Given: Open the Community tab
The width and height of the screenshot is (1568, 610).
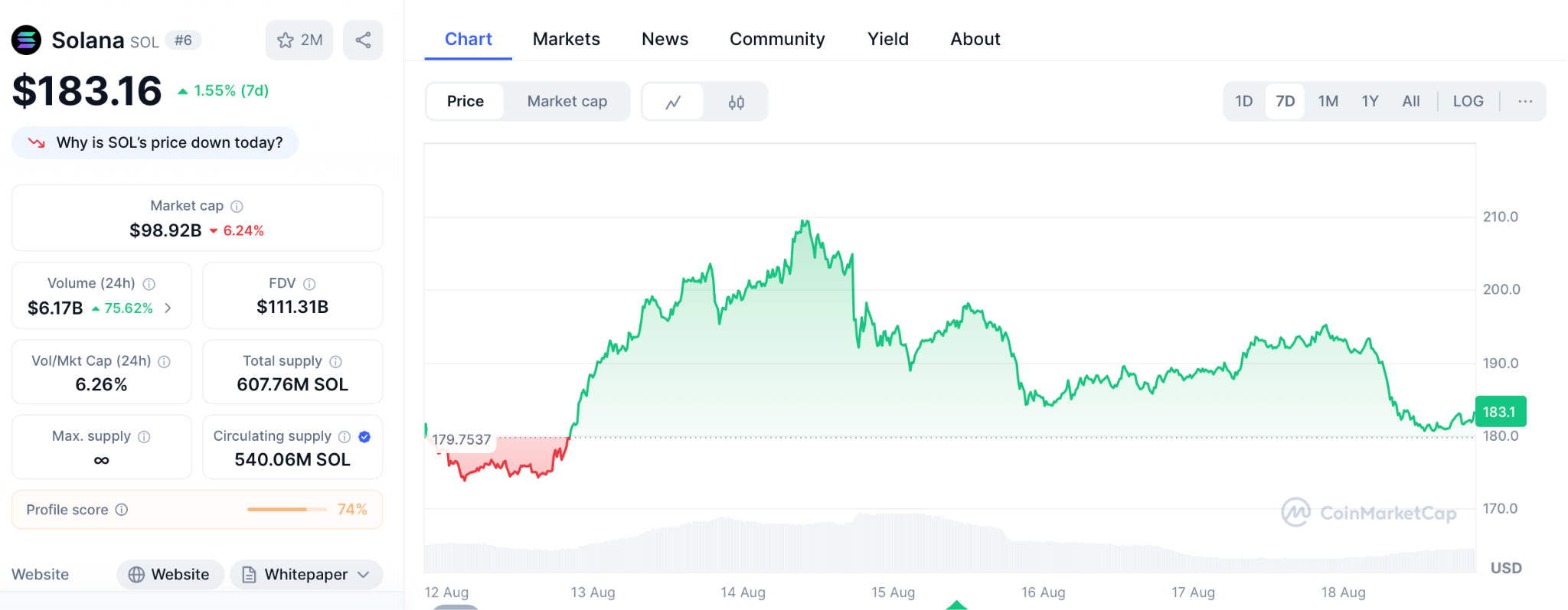Looking at the screenshot, I should (777, 39).
